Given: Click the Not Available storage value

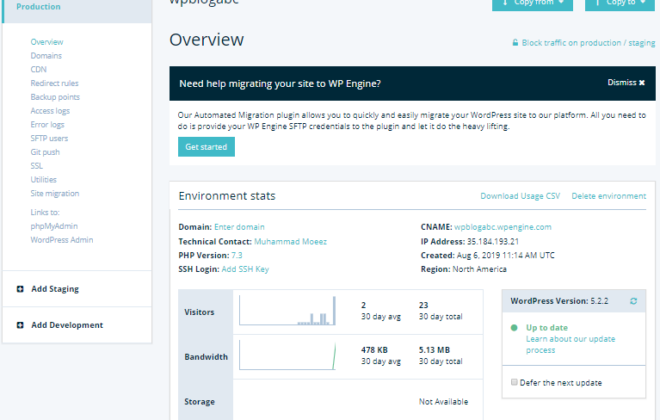Looking at the screenshot, I should [443, 401].
